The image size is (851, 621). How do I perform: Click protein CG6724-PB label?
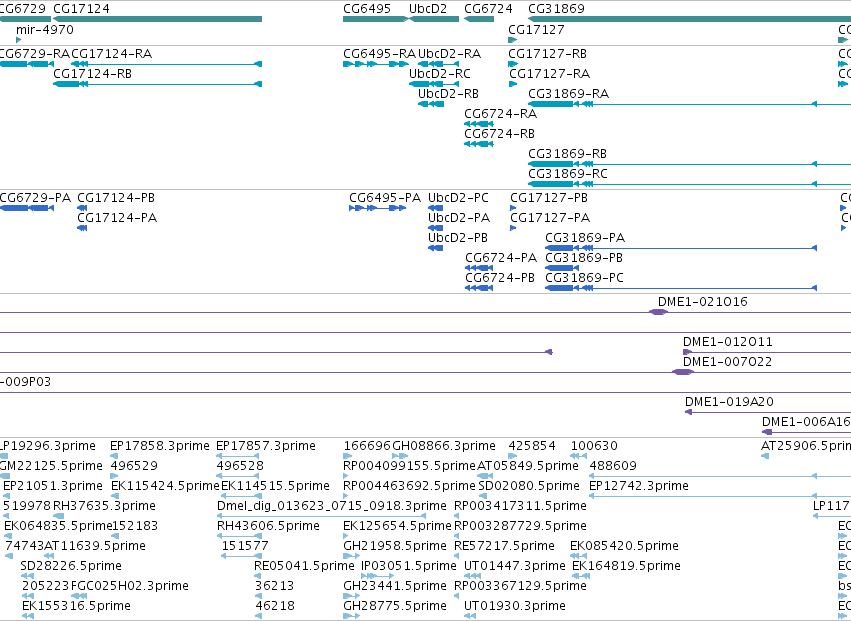(x=500, y=278)
